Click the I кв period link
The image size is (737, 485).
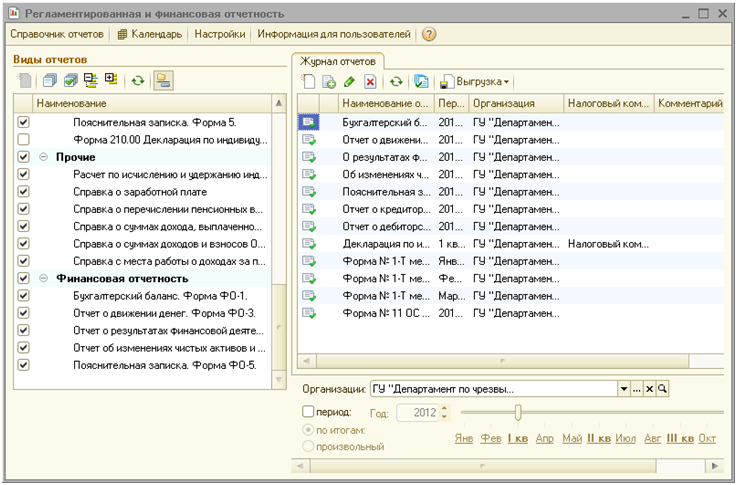pos(517,439)
